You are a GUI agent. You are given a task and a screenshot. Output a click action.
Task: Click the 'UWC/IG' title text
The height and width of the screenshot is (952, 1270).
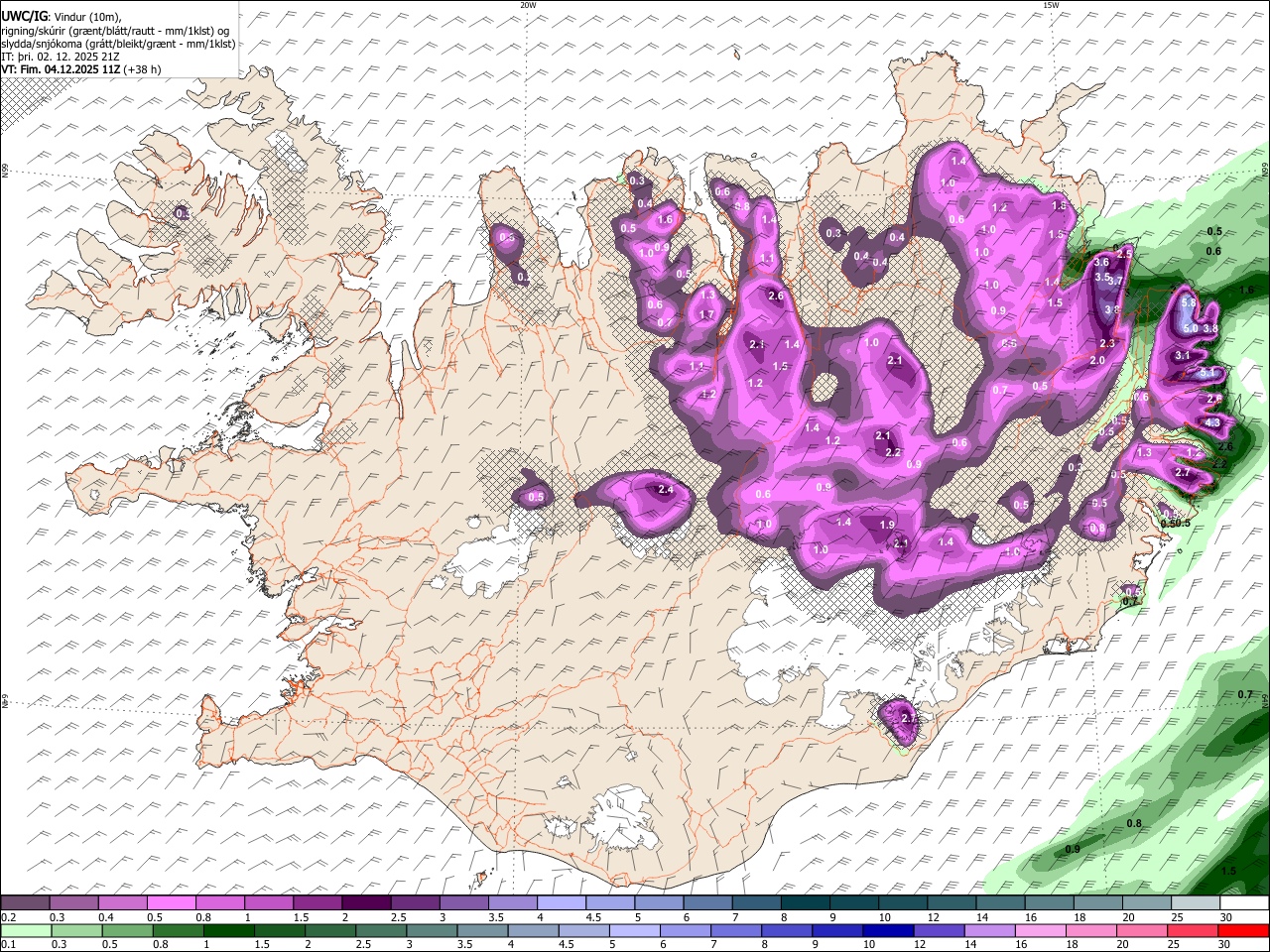(x=25, y=16)
